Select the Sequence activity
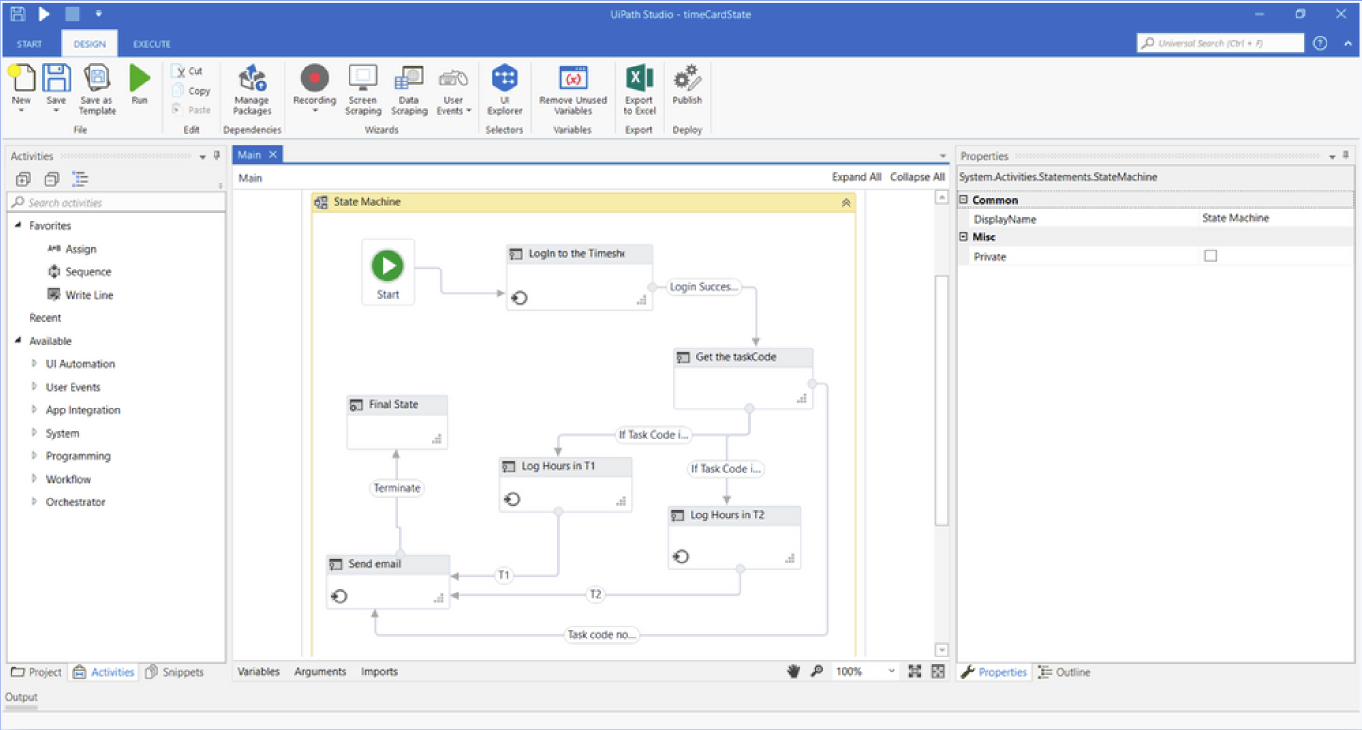 [x=79, y=272]
